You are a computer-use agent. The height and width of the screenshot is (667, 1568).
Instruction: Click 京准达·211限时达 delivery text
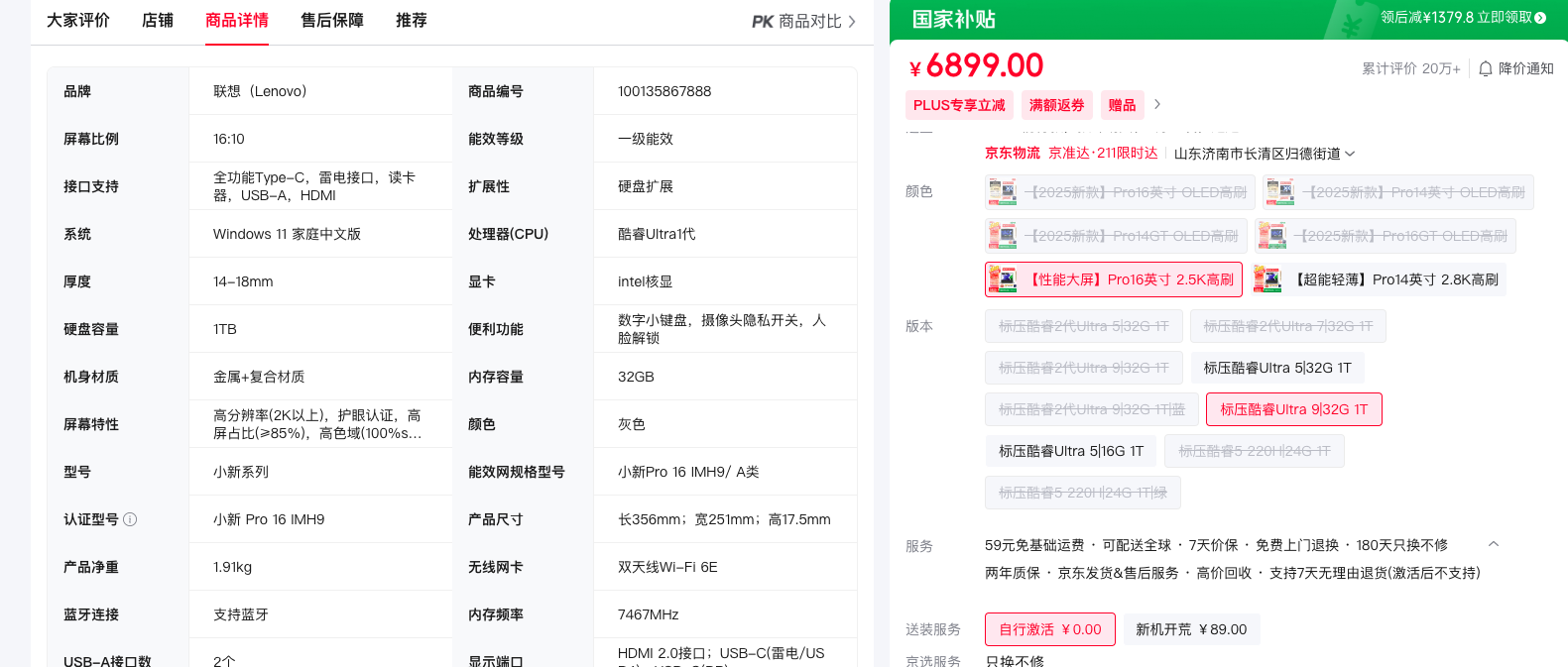pos(1103,153)
